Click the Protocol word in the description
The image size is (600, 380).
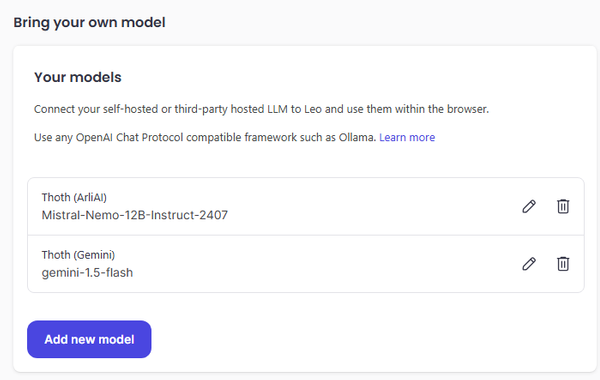(x=162, y=137)
